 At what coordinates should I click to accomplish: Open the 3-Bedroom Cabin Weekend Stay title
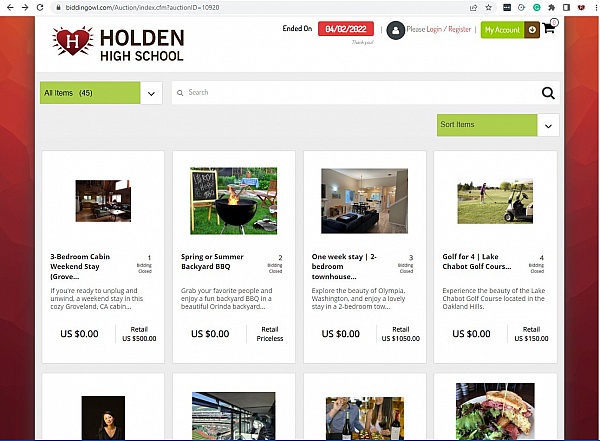click(x=80, y=266)
